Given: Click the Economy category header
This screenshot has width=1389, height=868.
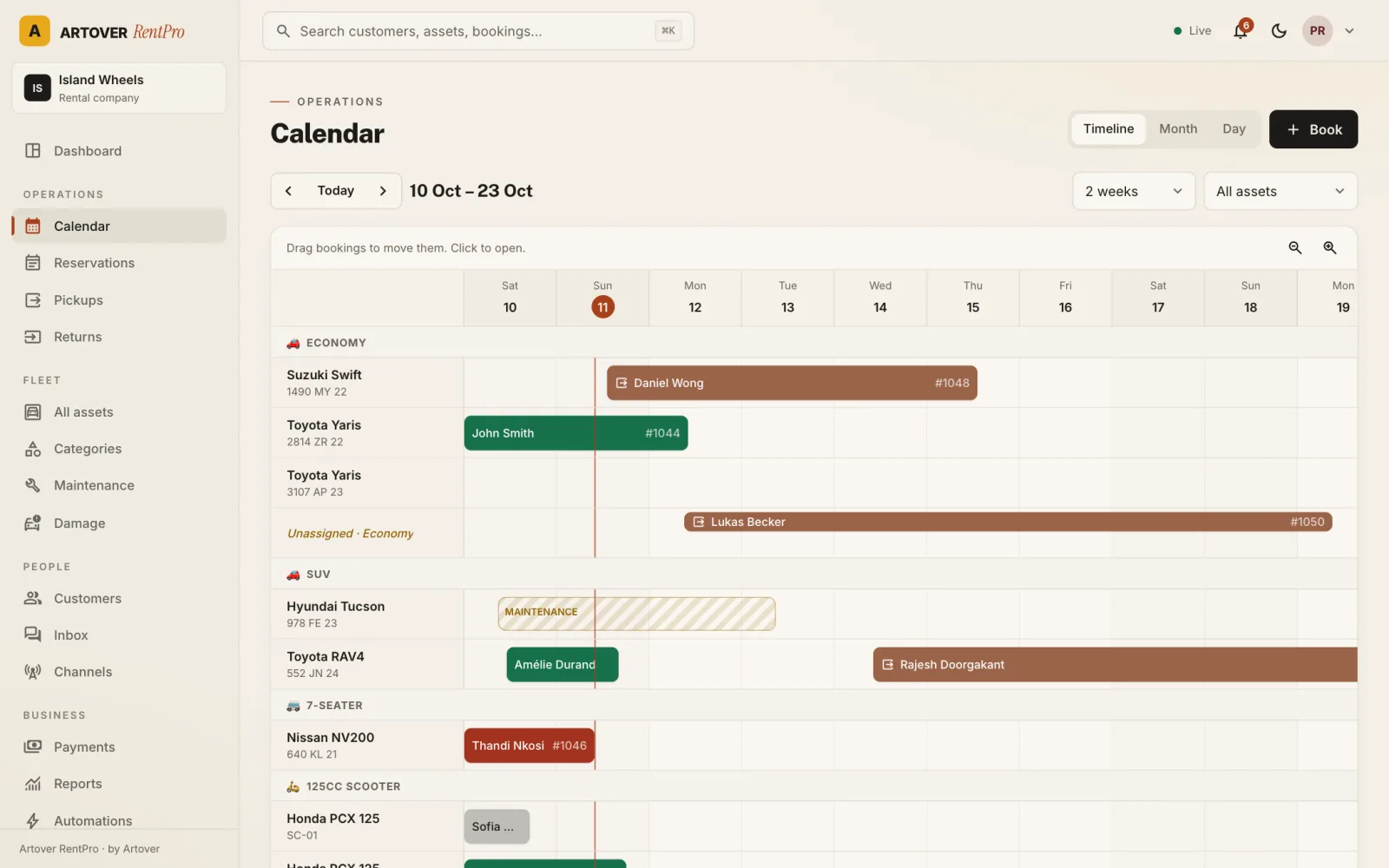Looking at the screenshot, I should [813, 343].
